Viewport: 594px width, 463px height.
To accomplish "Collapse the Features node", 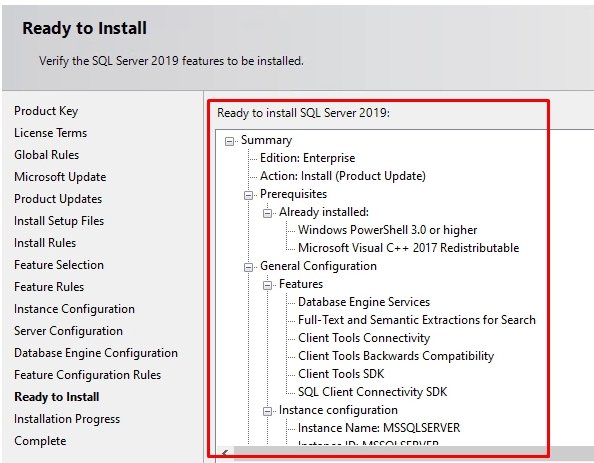I will coord(267,285).
